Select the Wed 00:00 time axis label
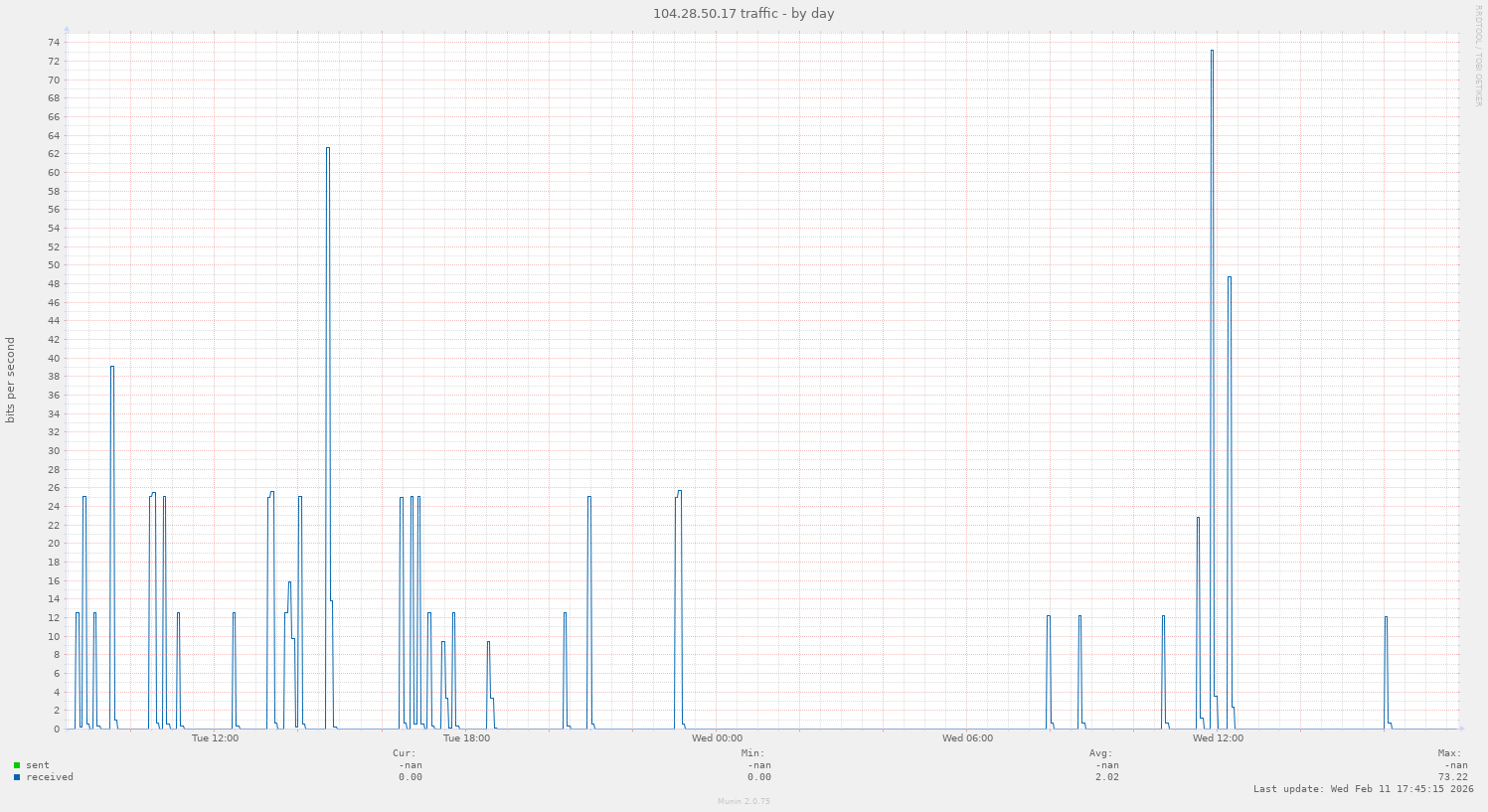 [717, 738]
